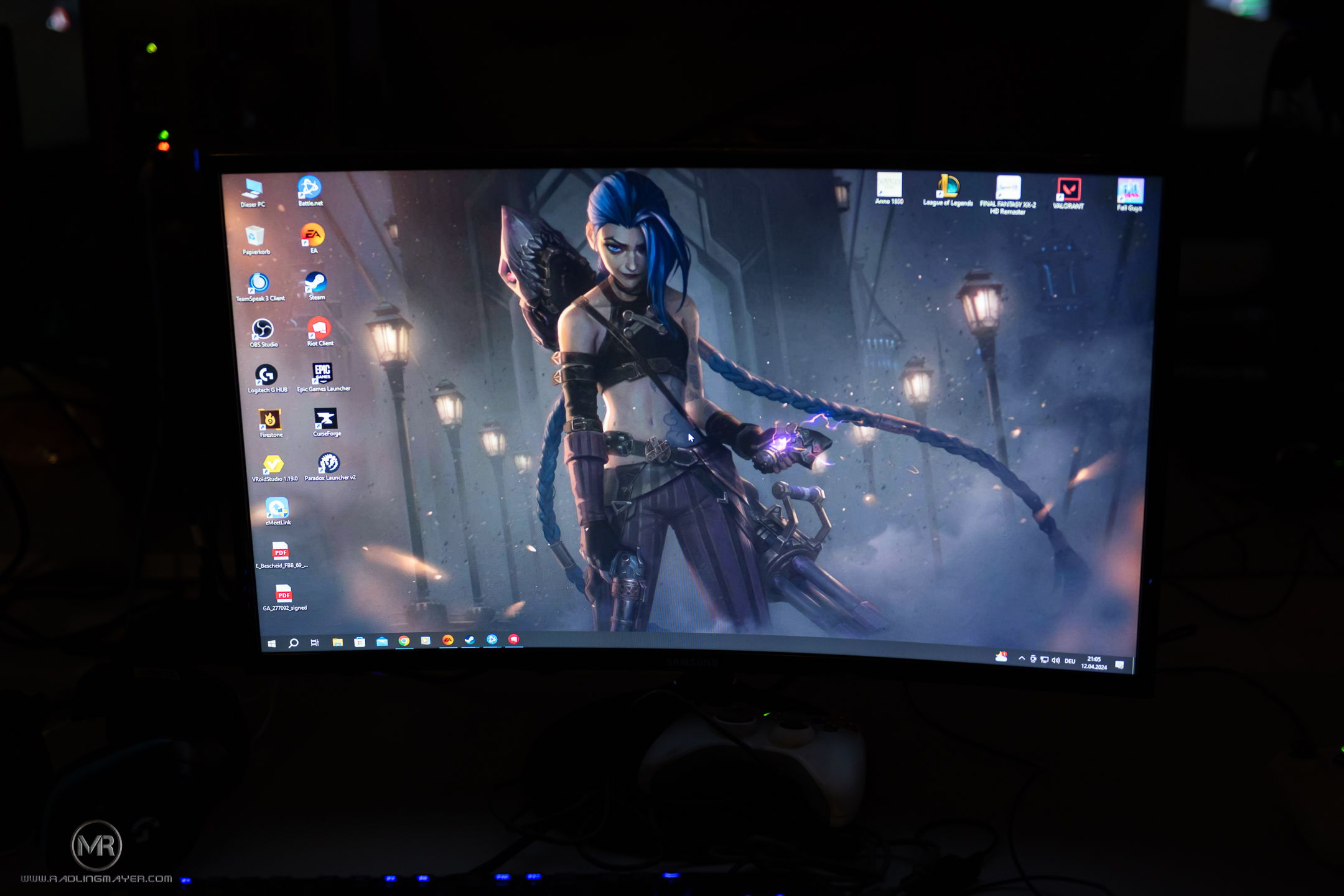Open the media player taskbar icon
This screenshot has width=1344, height=896.
426,640
